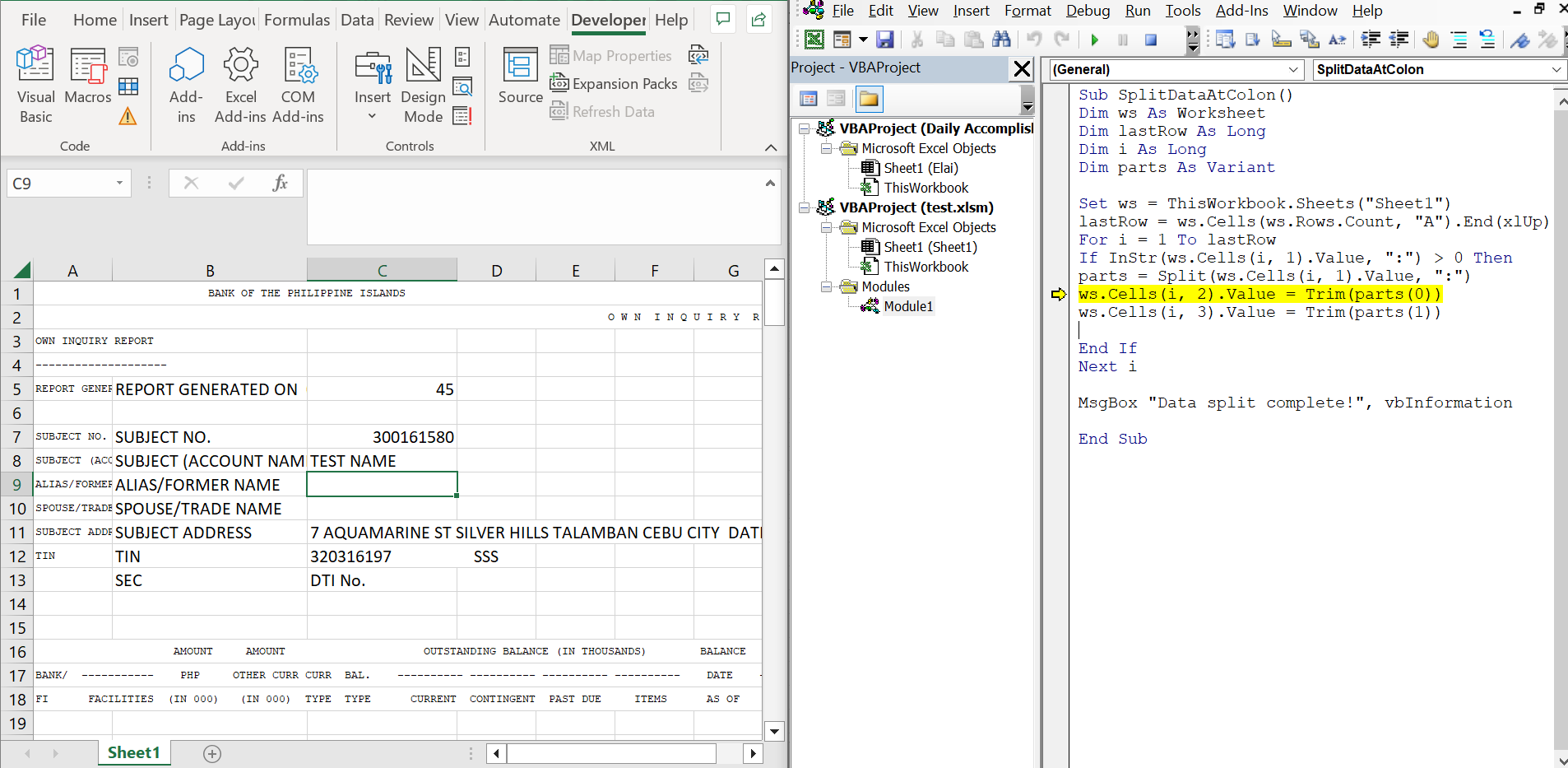
Task: Toggle Use Relative References icon
Action: pyautogui.click(x=128, y=86)
